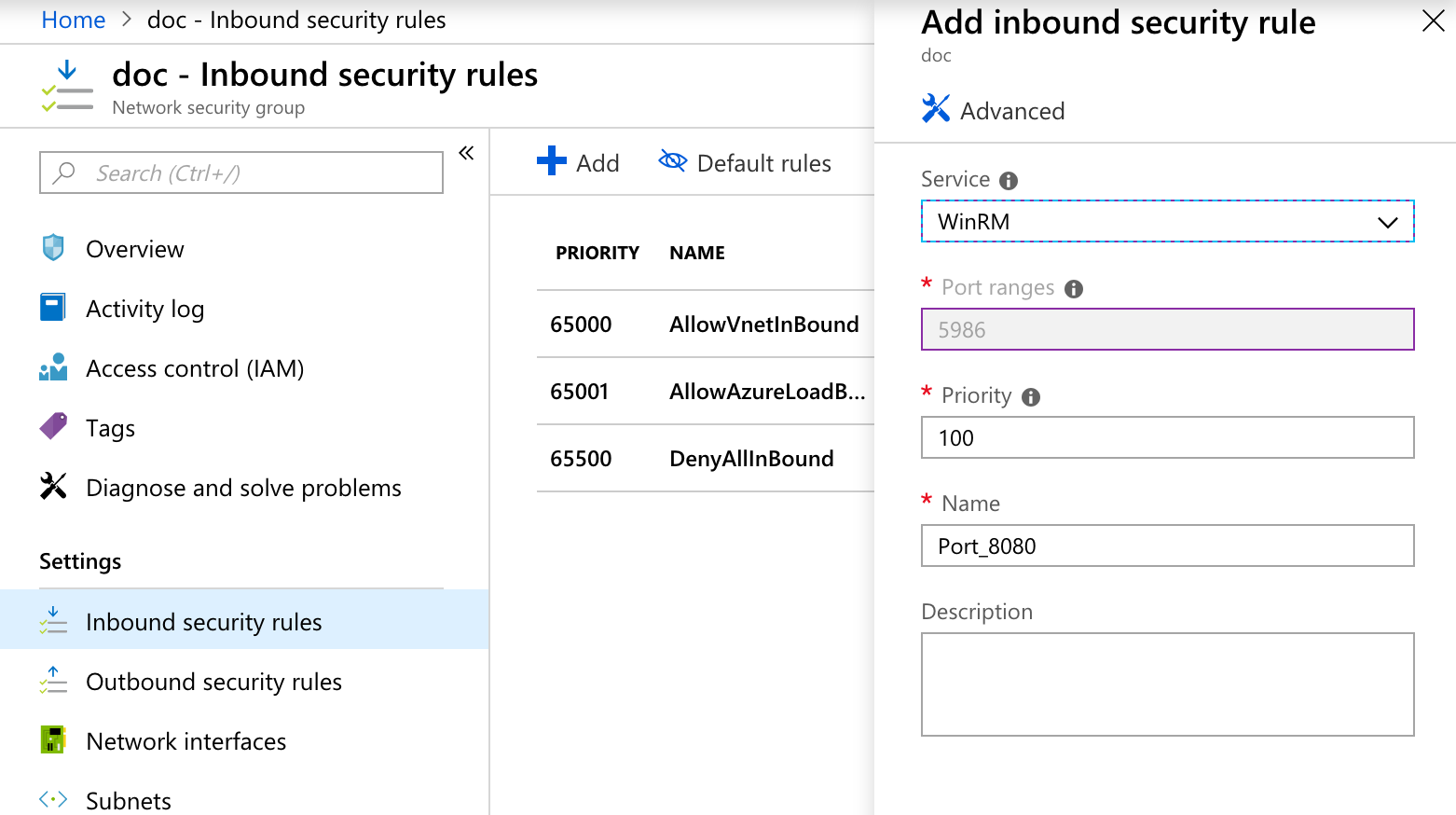Click the blue plus Add icon
This screenshot has height=815, width=1456.
[552, 160]
